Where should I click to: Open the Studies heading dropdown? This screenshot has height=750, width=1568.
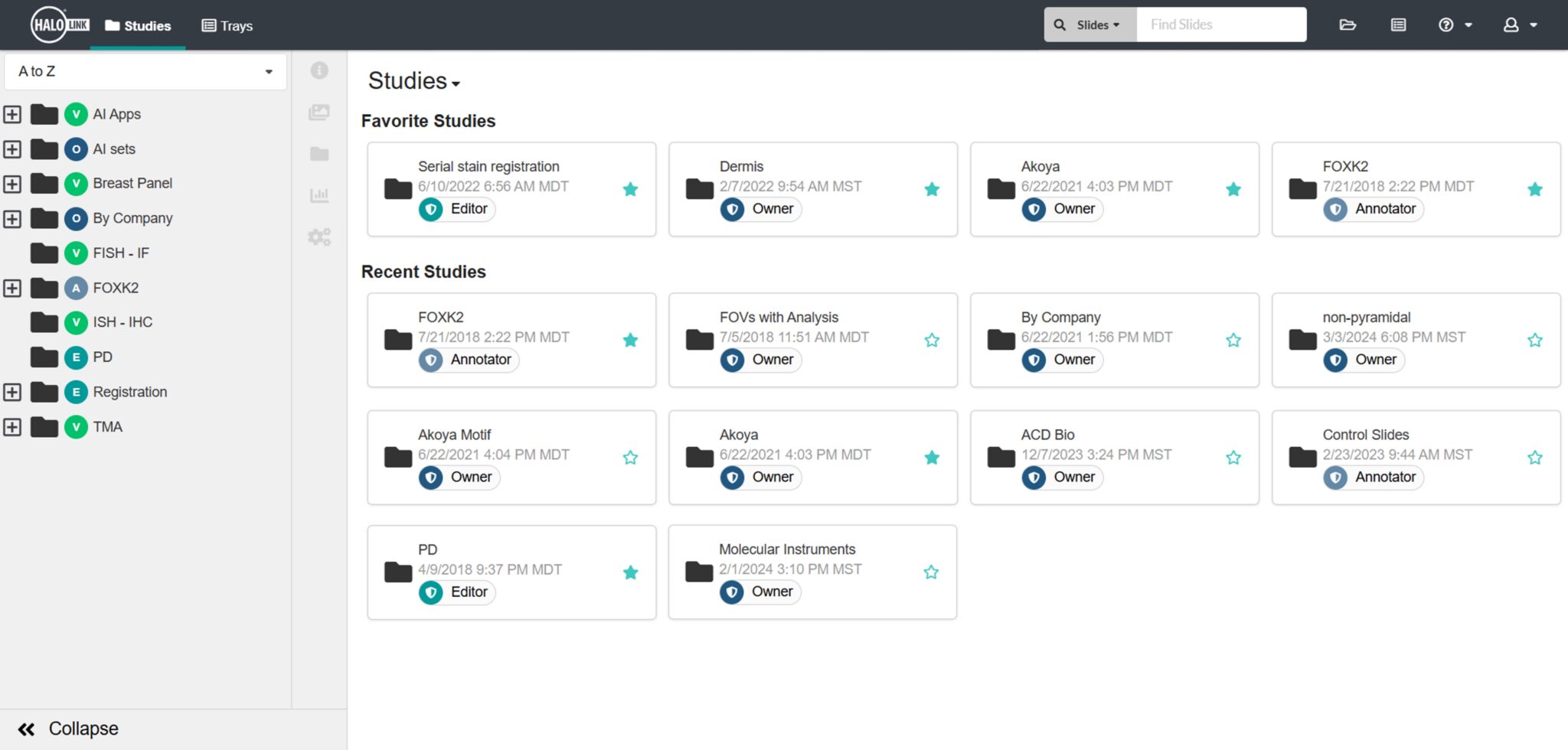coord(456,84)
